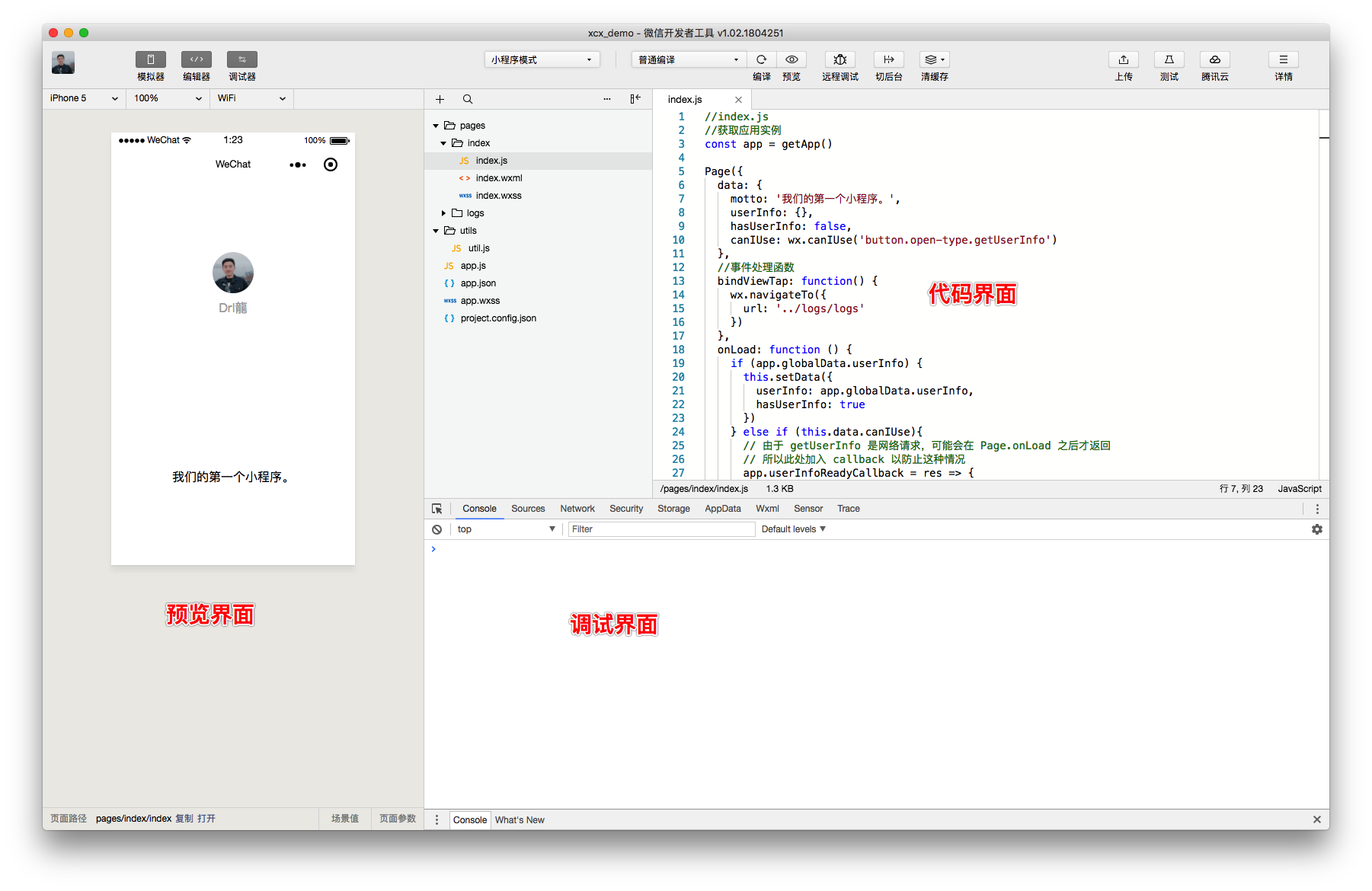The width and height of the screenshot is (1372, 891).
Task: Switch to the Sensor tab
Action: [808, 509]
